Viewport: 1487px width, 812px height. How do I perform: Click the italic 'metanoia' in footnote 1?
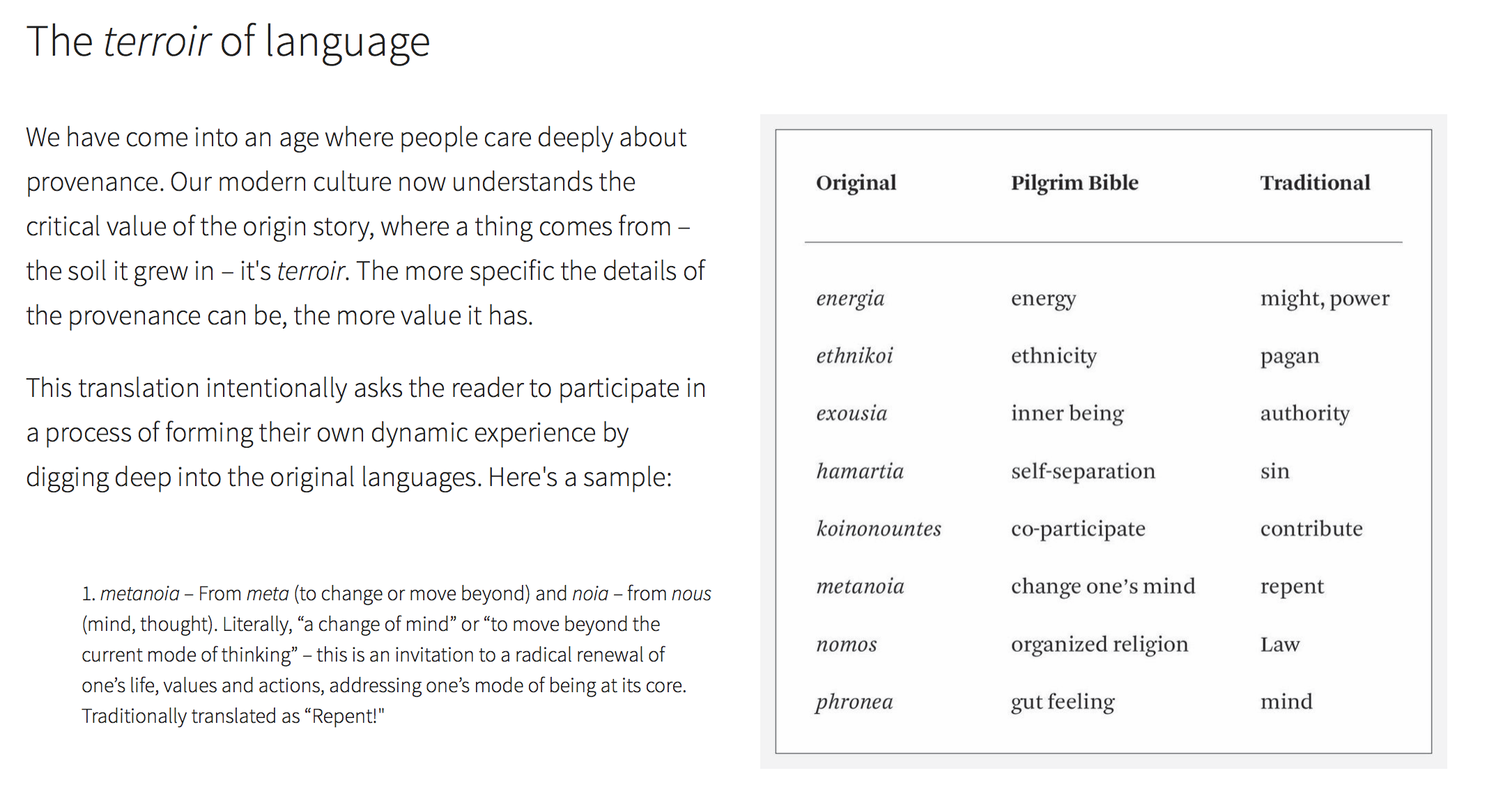click(139, 593)
